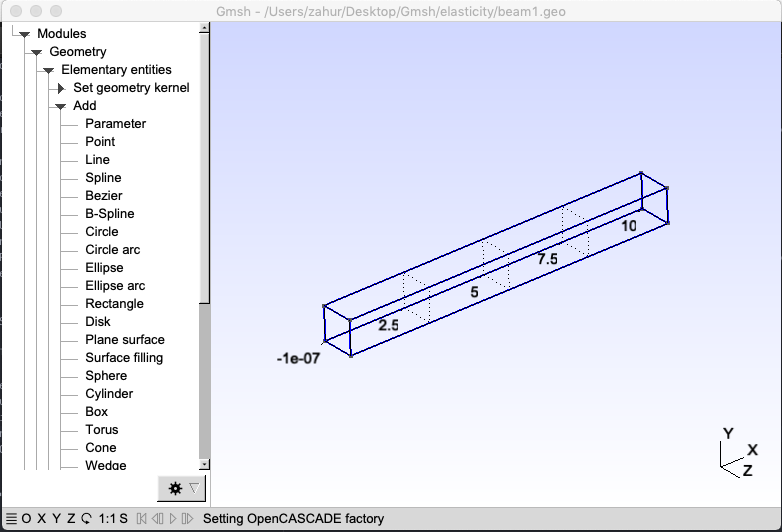Click the tree panel down scroll arrow

coord(204,464)
